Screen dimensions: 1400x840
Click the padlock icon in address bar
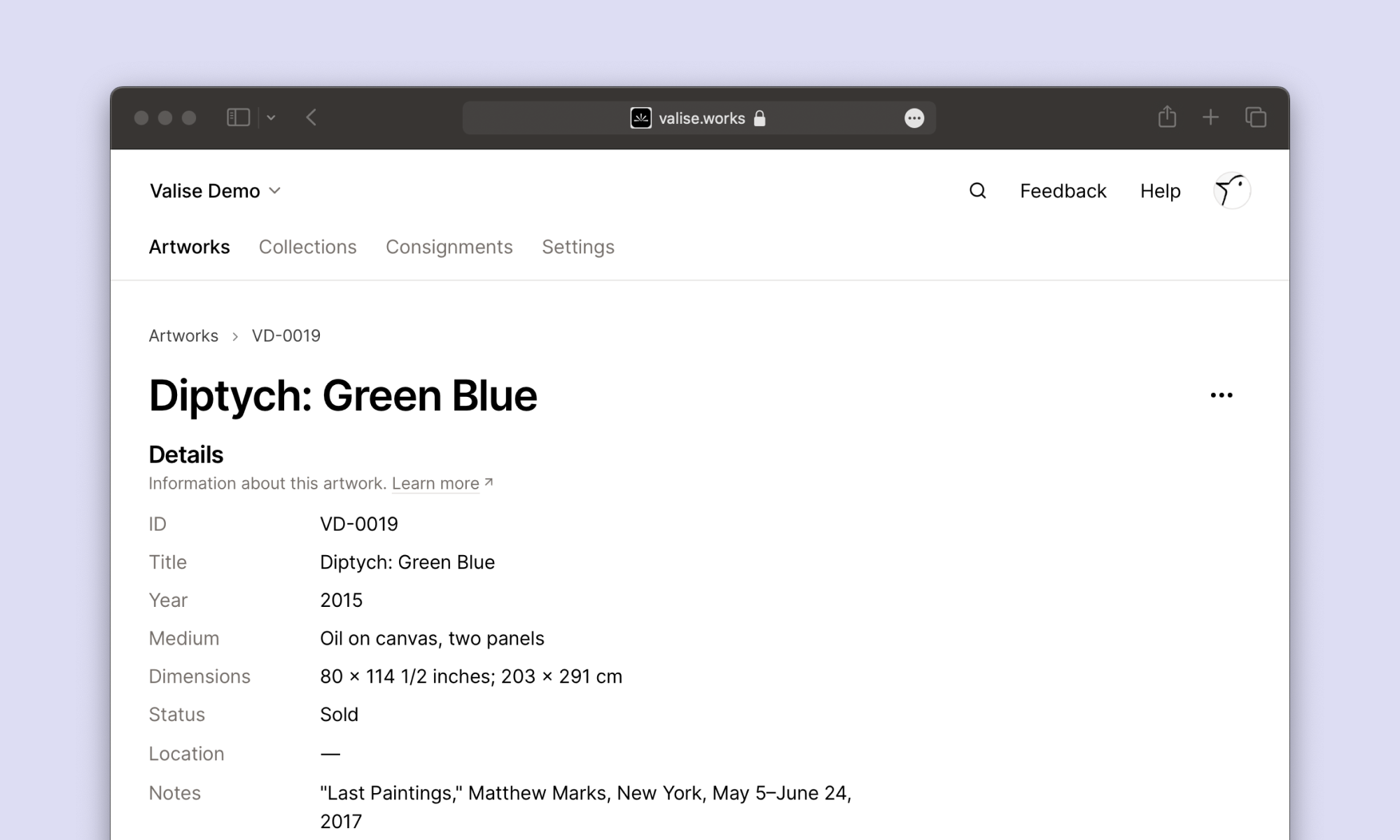pyautogui.click(x=759, y=118)
